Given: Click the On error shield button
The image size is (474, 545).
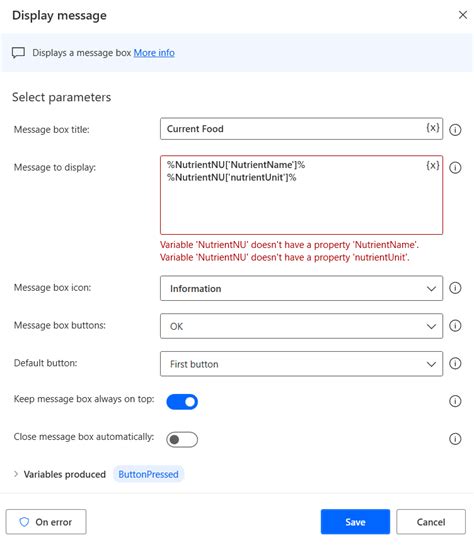Looking at the screenshot, I should 46,522.
